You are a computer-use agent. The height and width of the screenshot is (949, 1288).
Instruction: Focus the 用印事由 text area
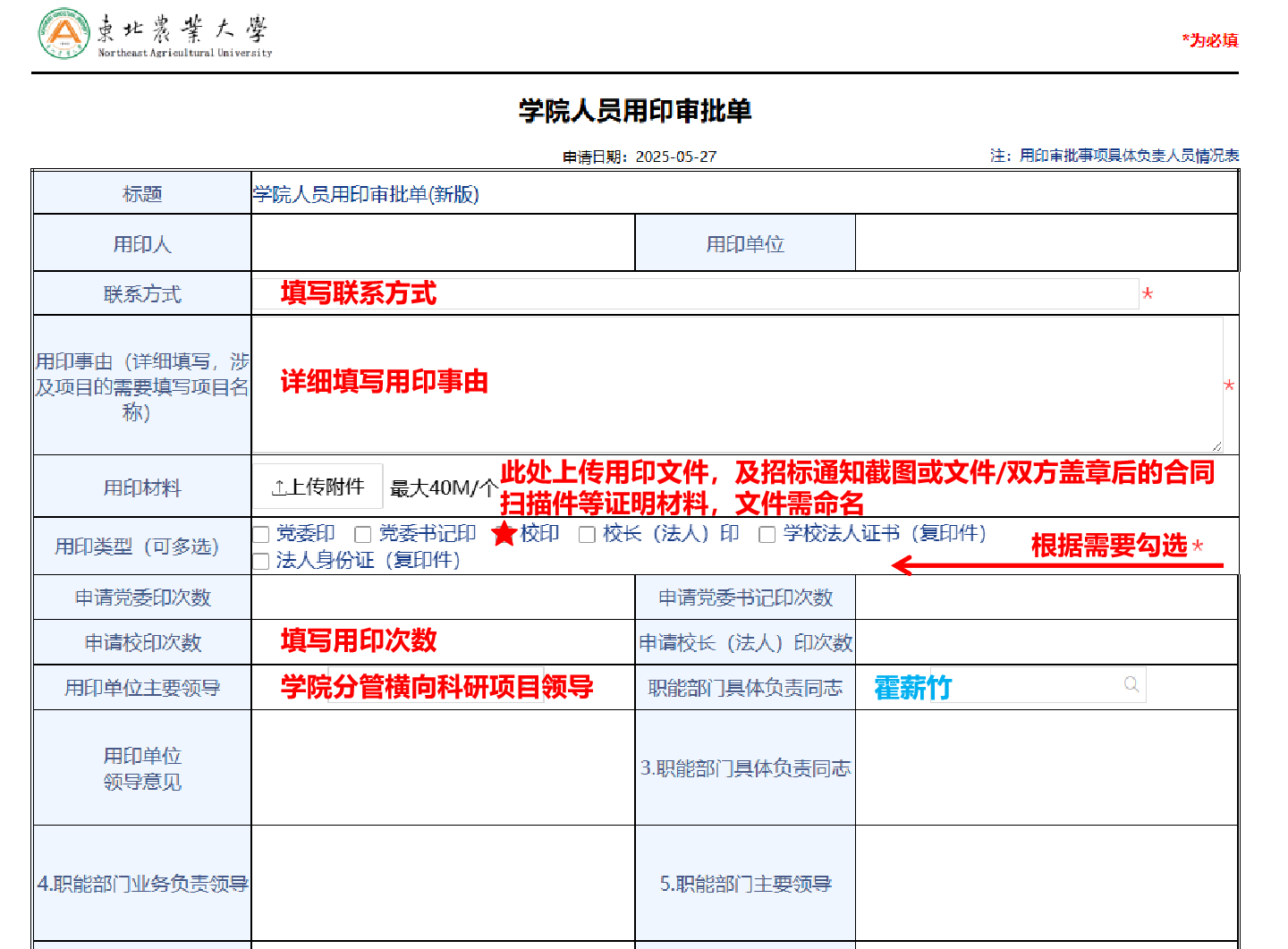coord(737,385)
